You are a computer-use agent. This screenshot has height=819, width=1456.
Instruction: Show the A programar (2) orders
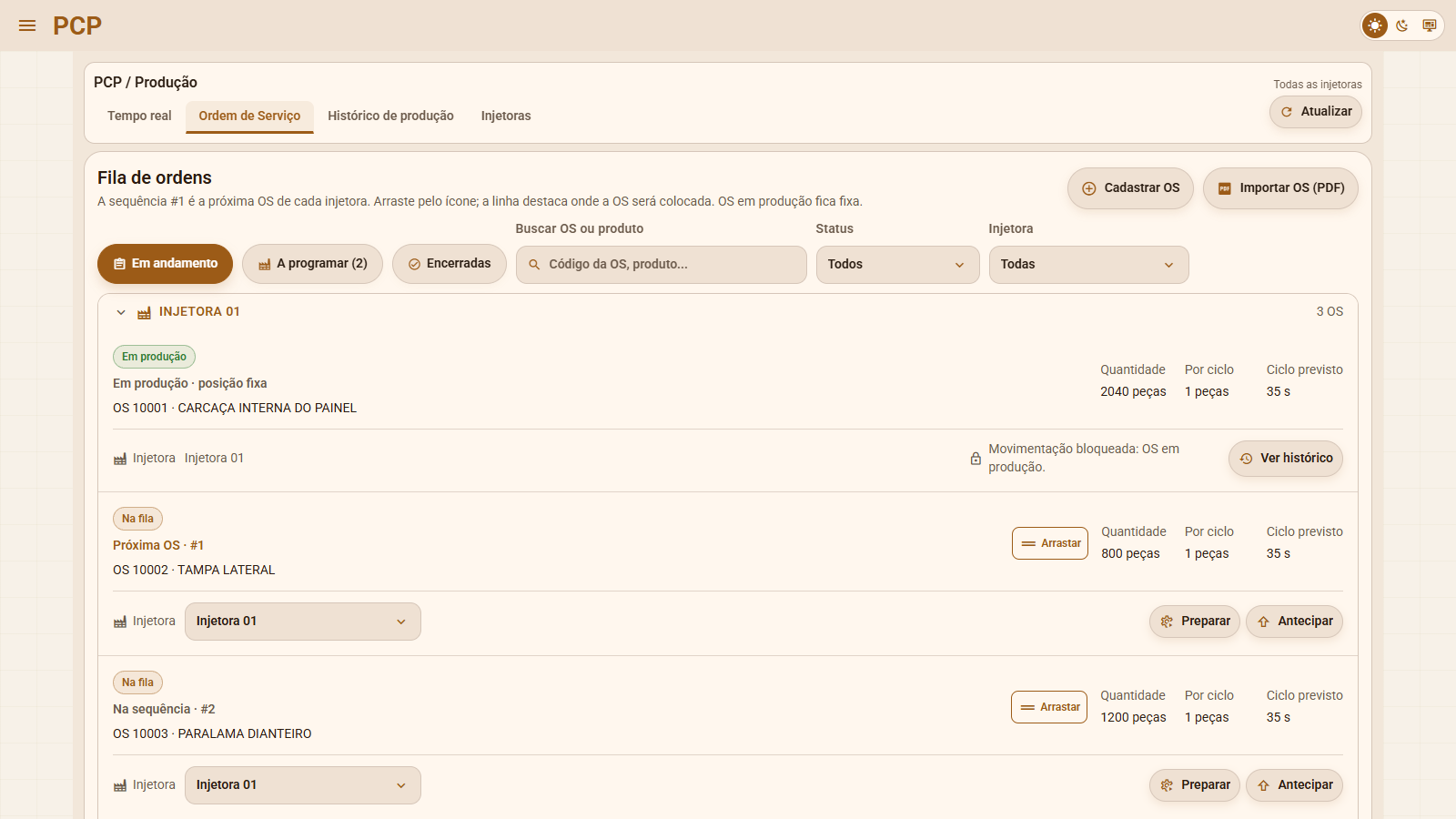pyautogui.click(x=312, y=264)
